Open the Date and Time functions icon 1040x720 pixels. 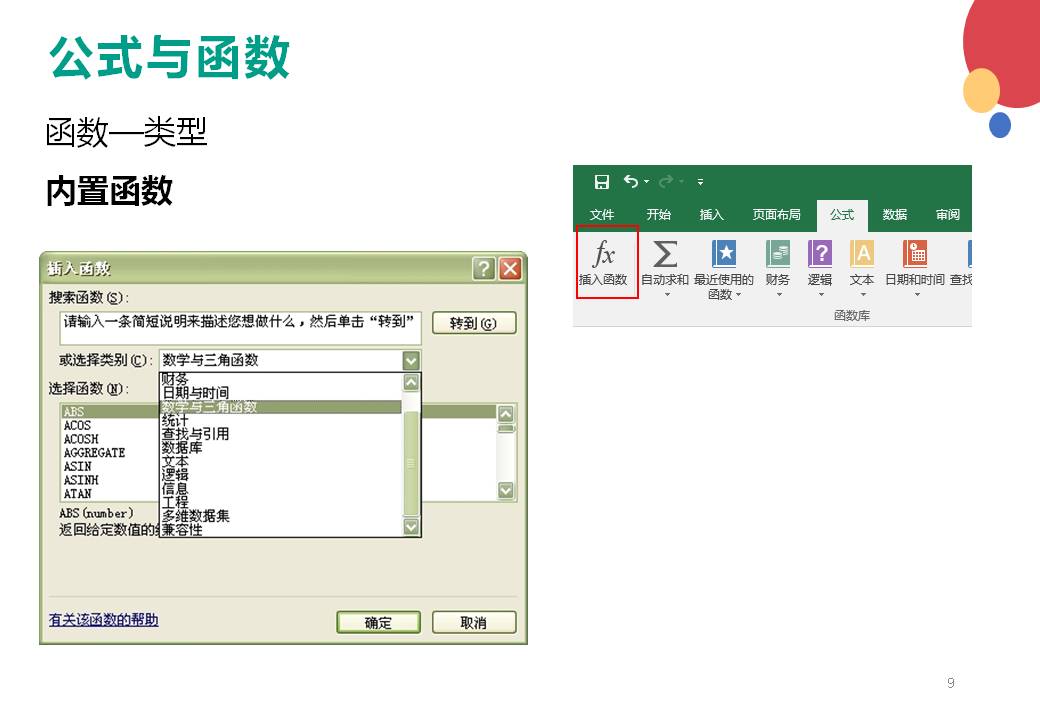click(x=914, y=254)
